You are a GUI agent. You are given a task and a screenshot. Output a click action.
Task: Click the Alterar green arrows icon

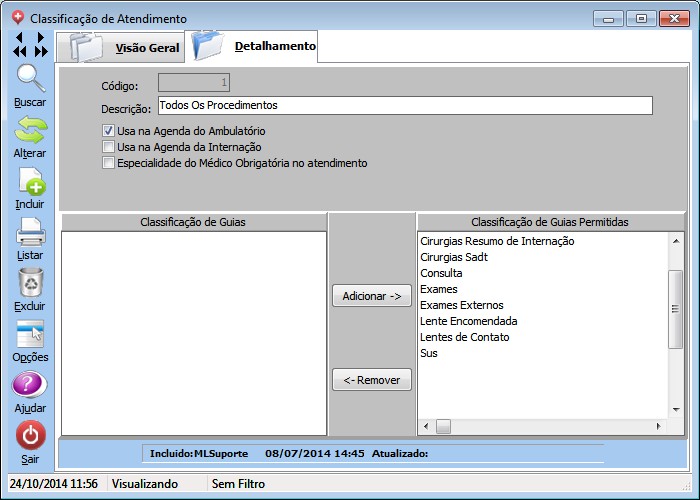(x=30, y=130)
